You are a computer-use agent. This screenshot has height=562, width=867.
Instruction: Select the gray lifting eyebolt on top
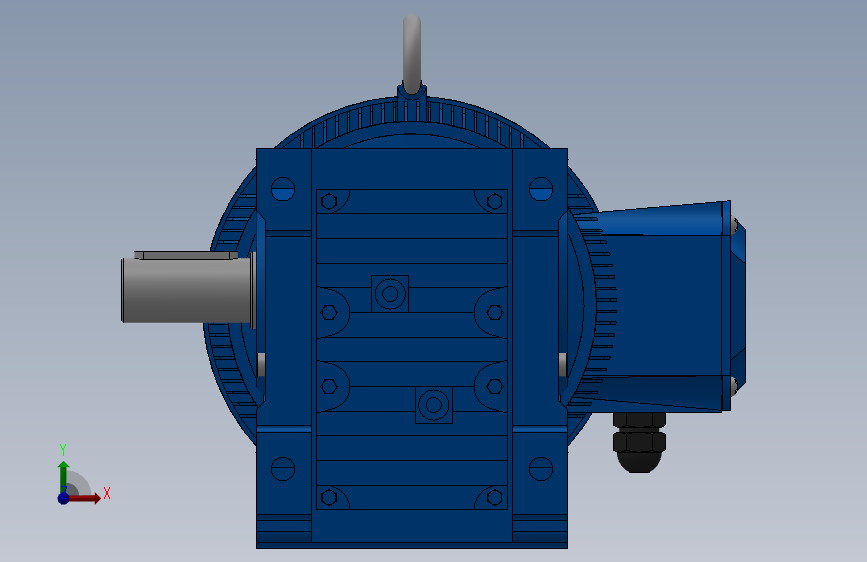[x=412, y=54]
